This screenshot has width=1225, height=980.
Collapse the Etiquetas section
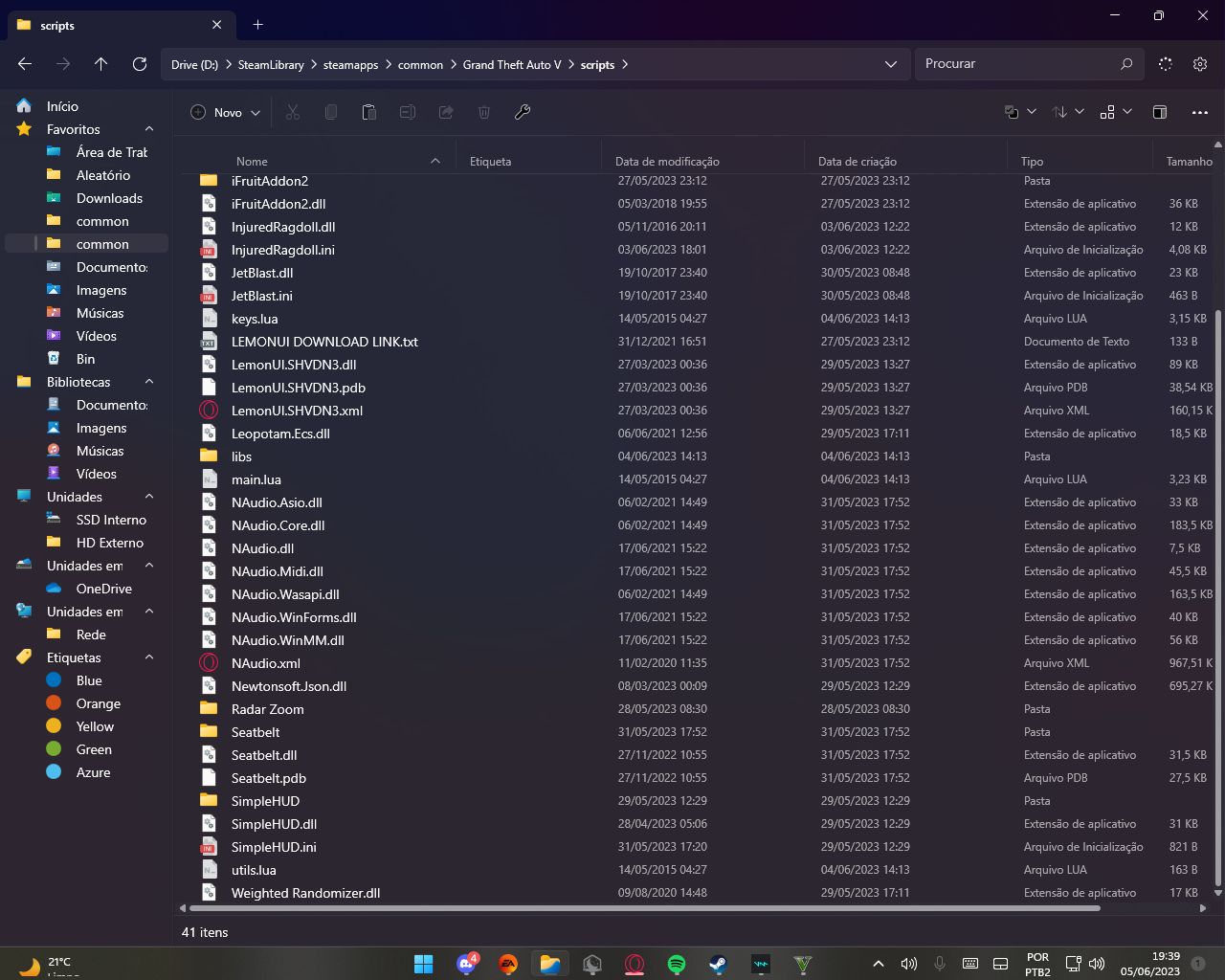[149, 657]
